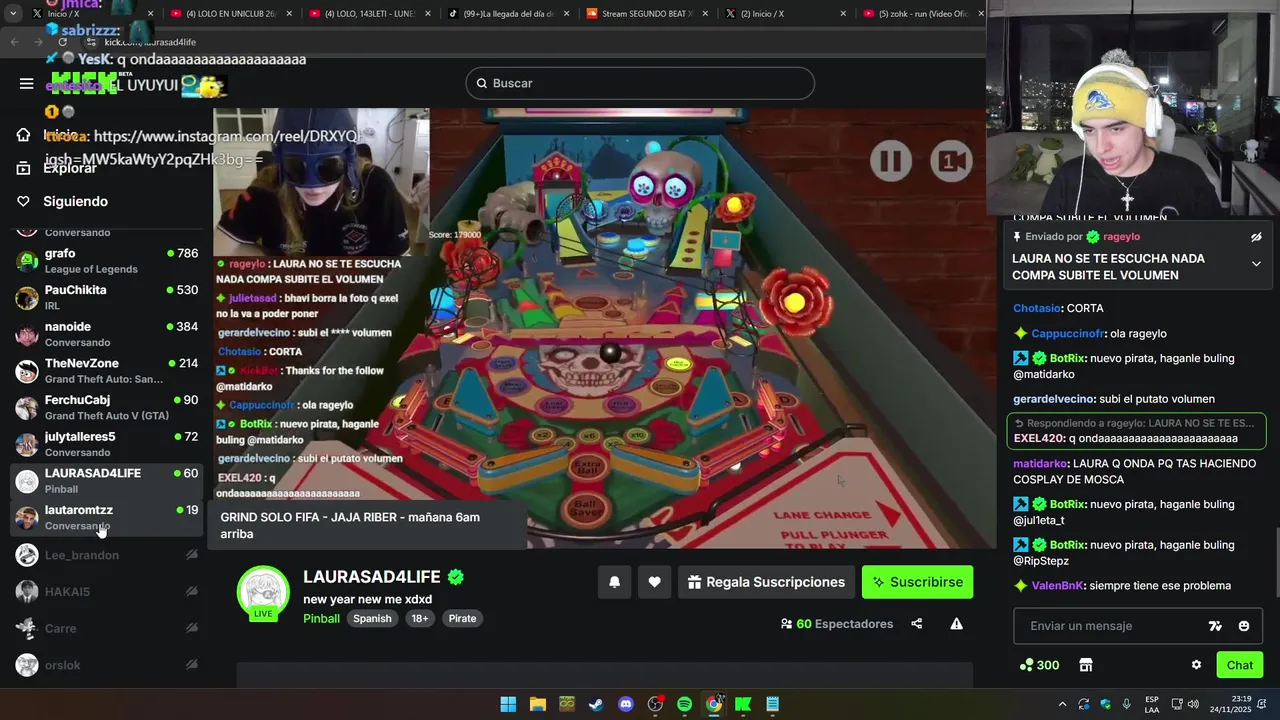Open chat settings gear icon
The image size is (1280, 720).
pos(1196,665)
